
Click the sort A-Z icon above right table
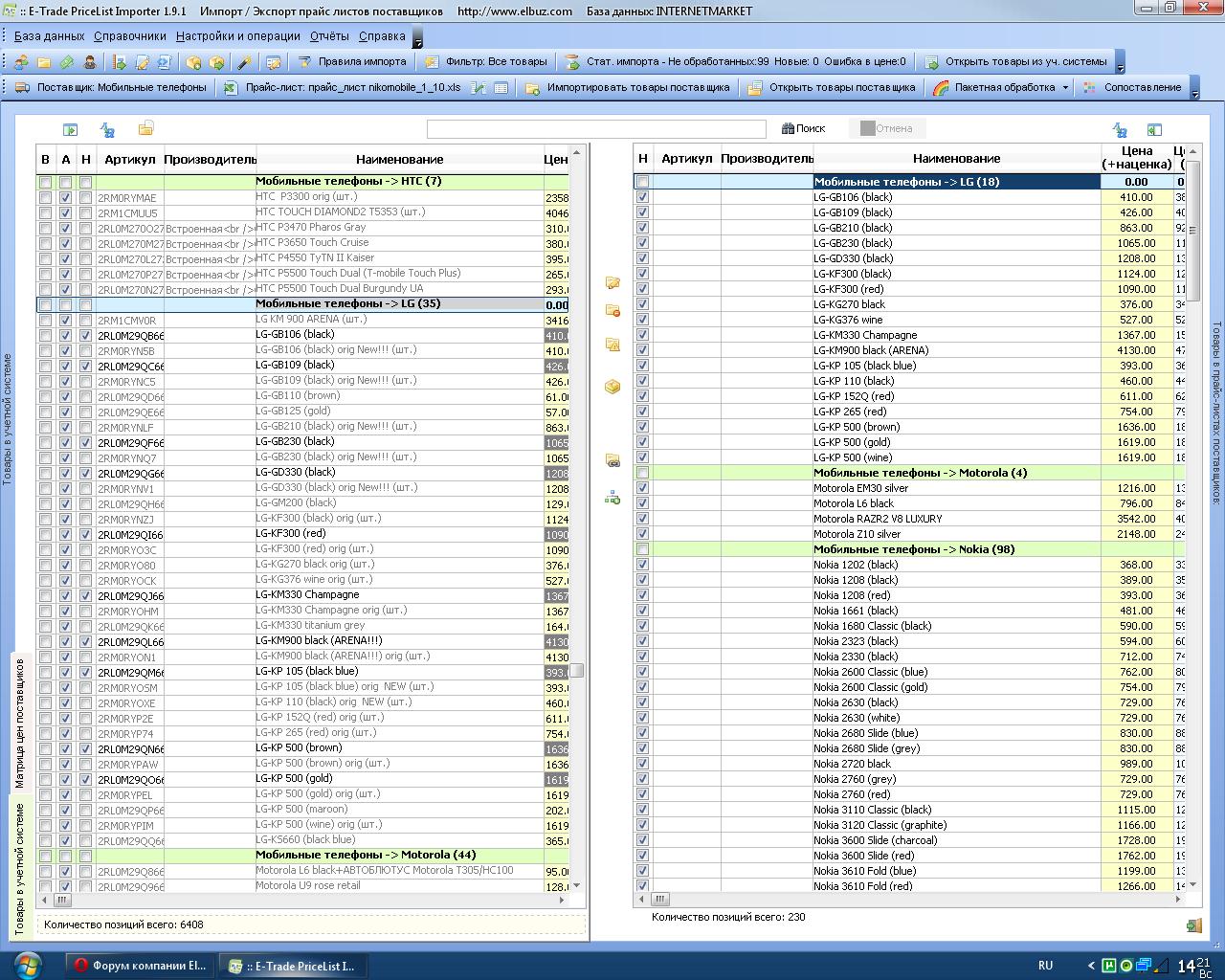1120,129
